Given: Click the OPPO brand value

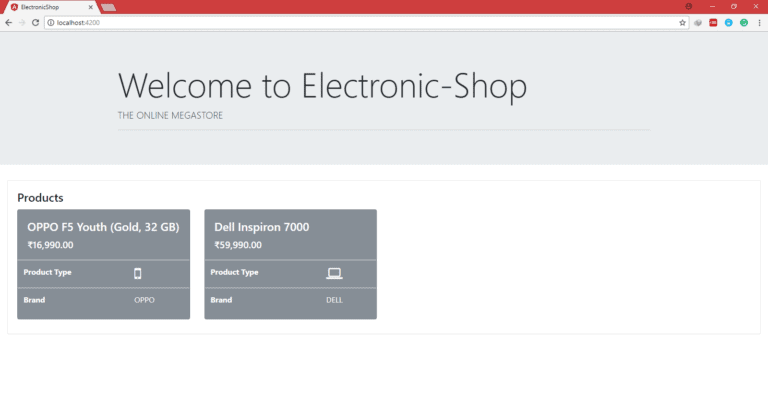Looking at the screenshot, I should 144,300.
